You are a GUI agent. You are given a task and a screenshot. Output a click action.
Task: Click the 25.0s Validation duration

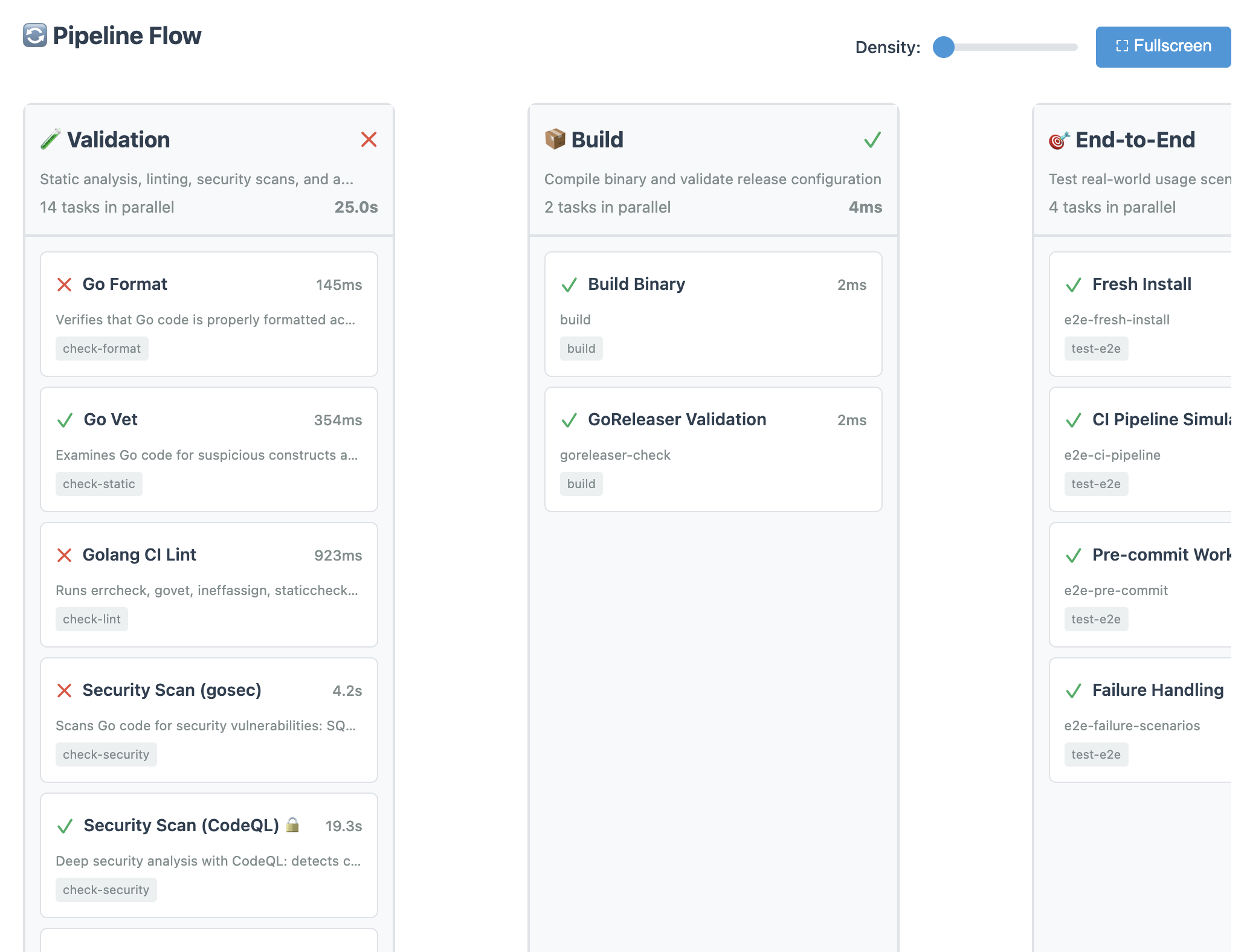pos(356,207)
